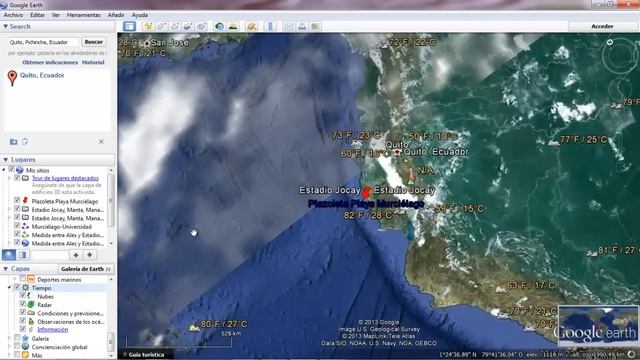Start recording a tour from the toolbar

(201, 26)
